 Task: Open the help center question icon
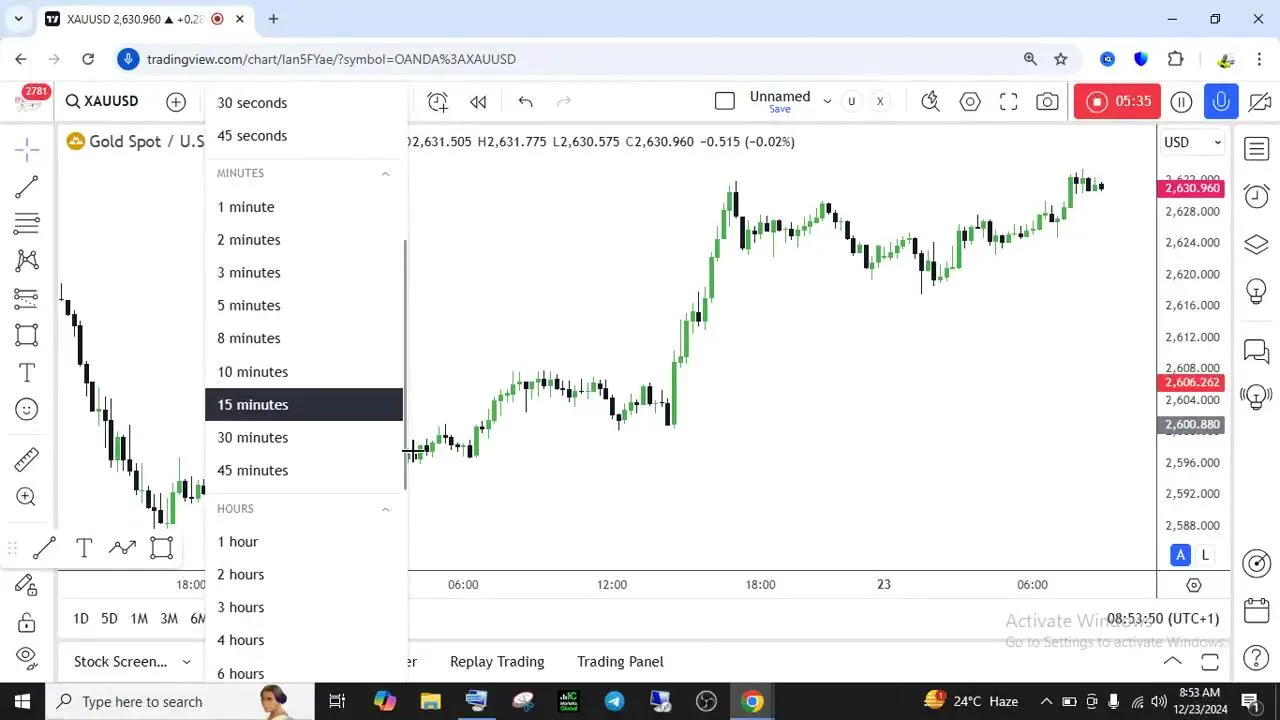tap(1256, 658)
